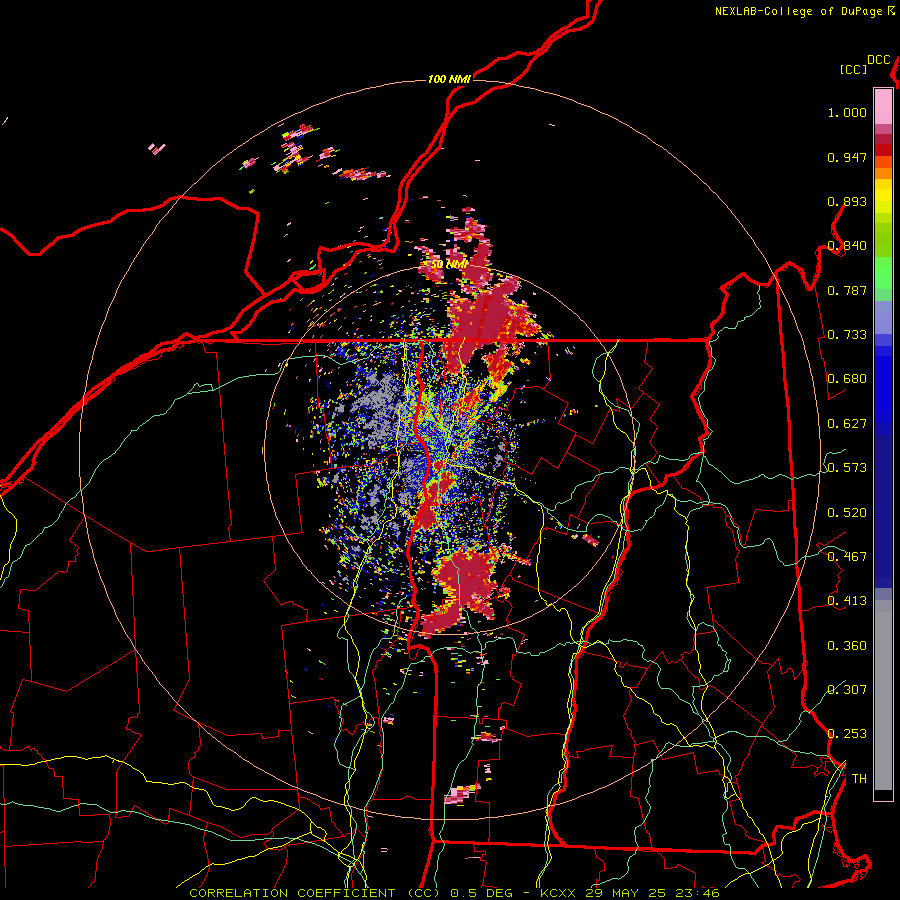Click the 0.253 color scale value

coord(847,734)
